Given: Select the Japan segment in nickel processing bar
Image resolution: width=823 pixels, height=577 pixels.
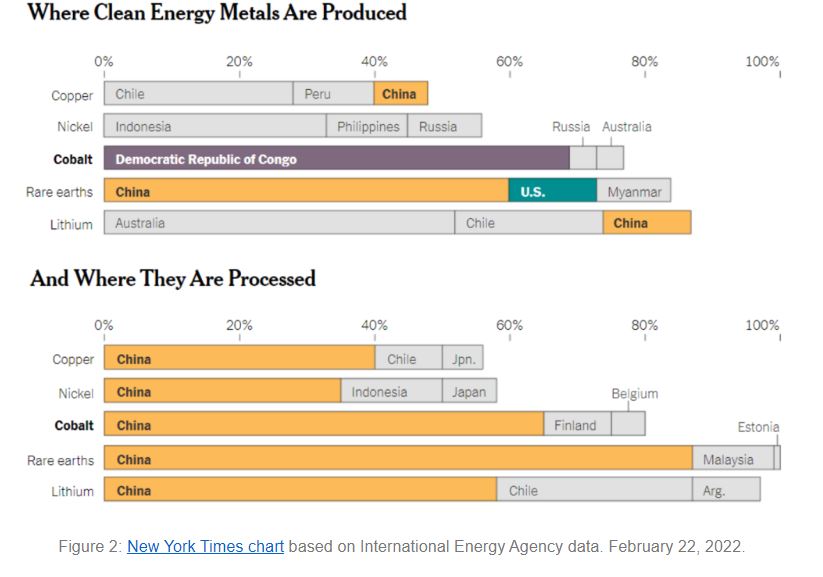Looking at the screenshot, I should click(469, 392).
